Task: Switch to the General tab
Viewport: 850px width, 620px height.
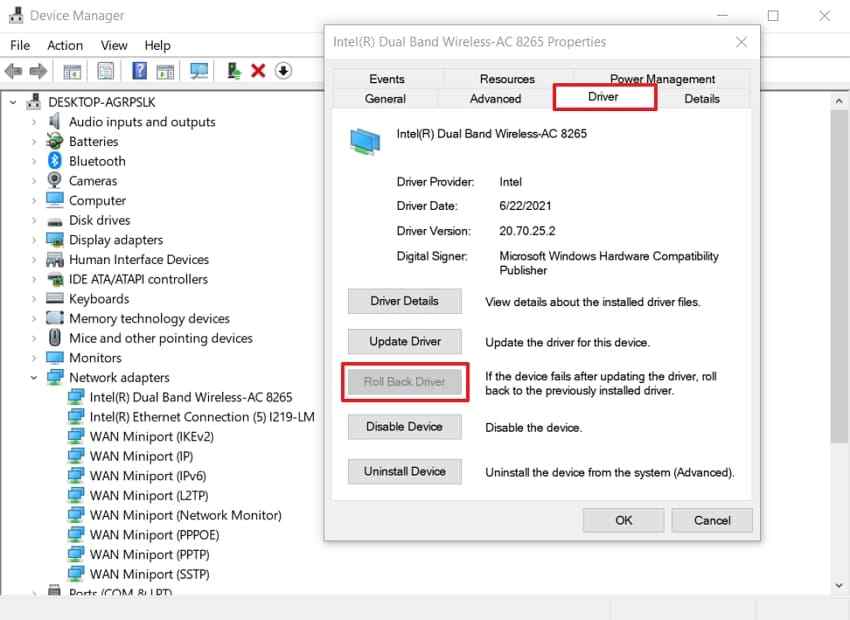Action: point(385,99)
